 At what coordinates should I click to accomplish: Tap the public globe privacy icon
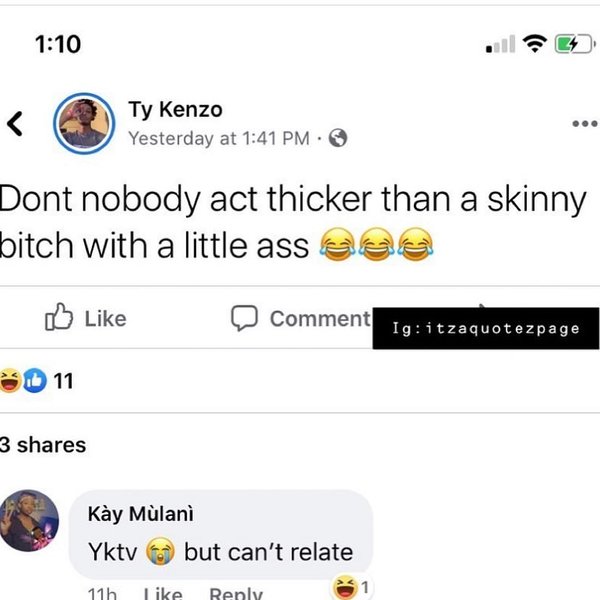pyautogui.click(x=338, y=139)
